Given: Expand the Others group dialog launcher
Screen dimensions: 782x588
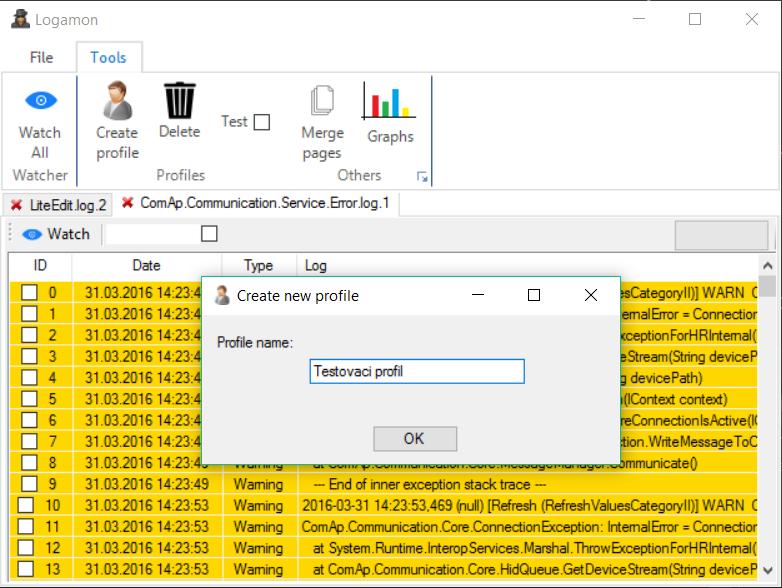Looking at the screenshot, I should [422, 177].
